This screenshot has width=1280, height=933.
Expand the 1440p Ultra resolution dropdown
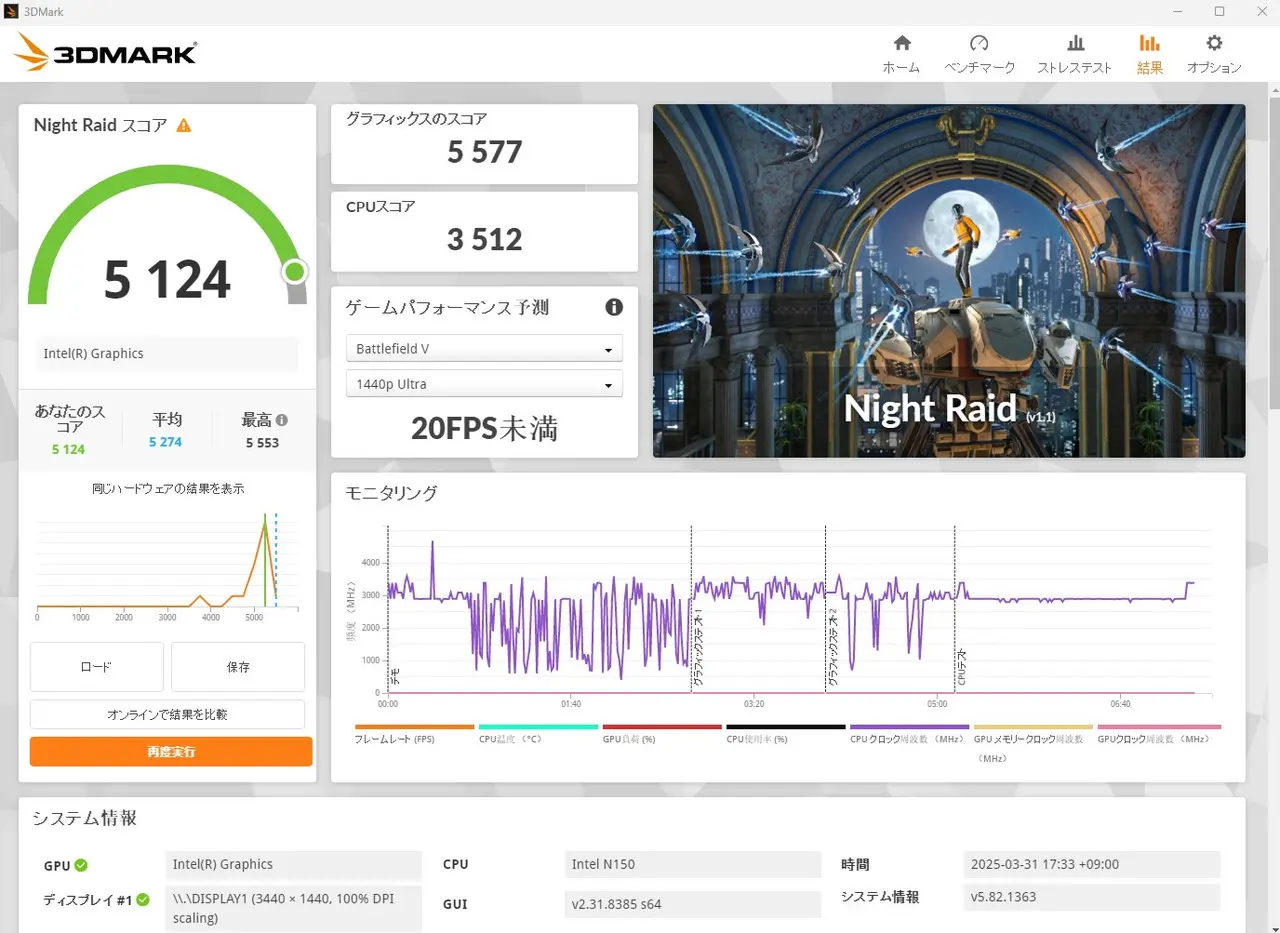[x=484, y=384]
